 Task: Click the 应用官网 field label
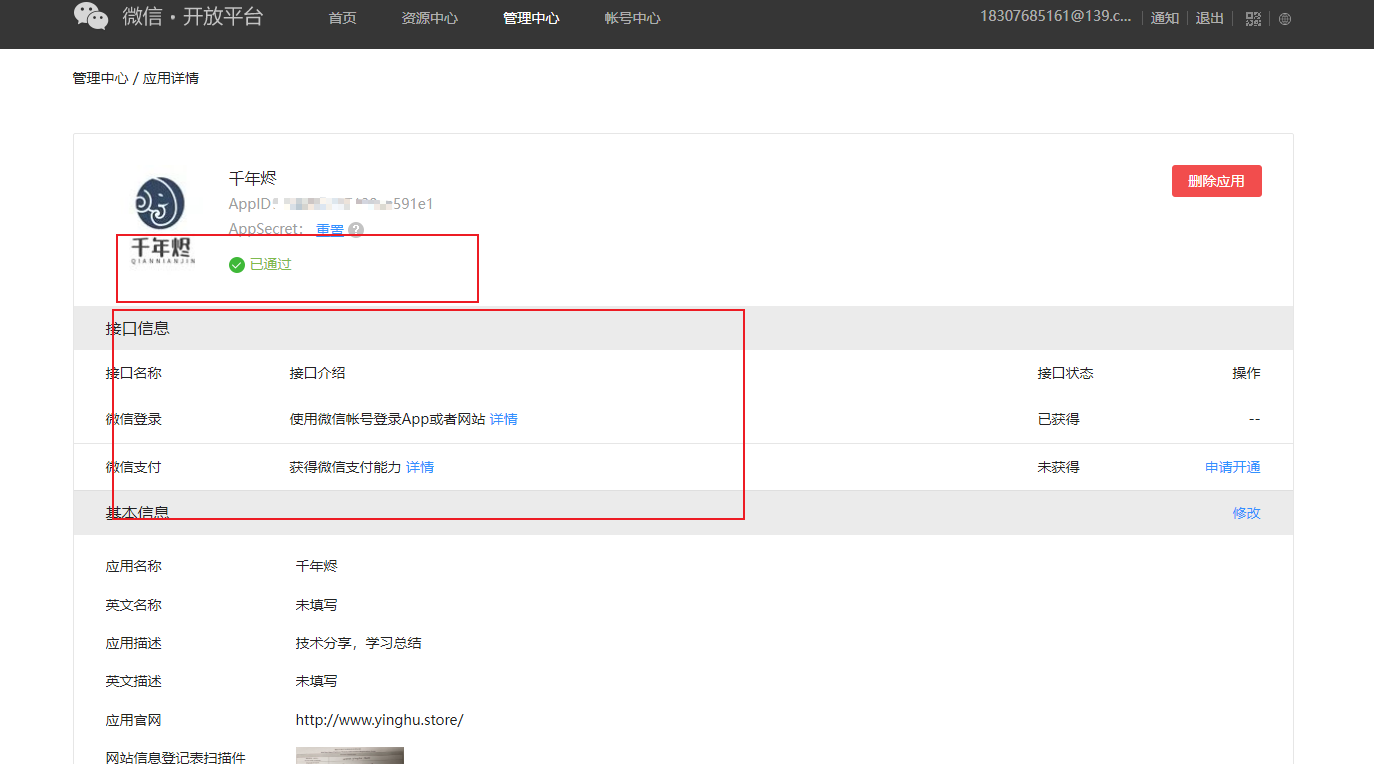pos(133,720)
